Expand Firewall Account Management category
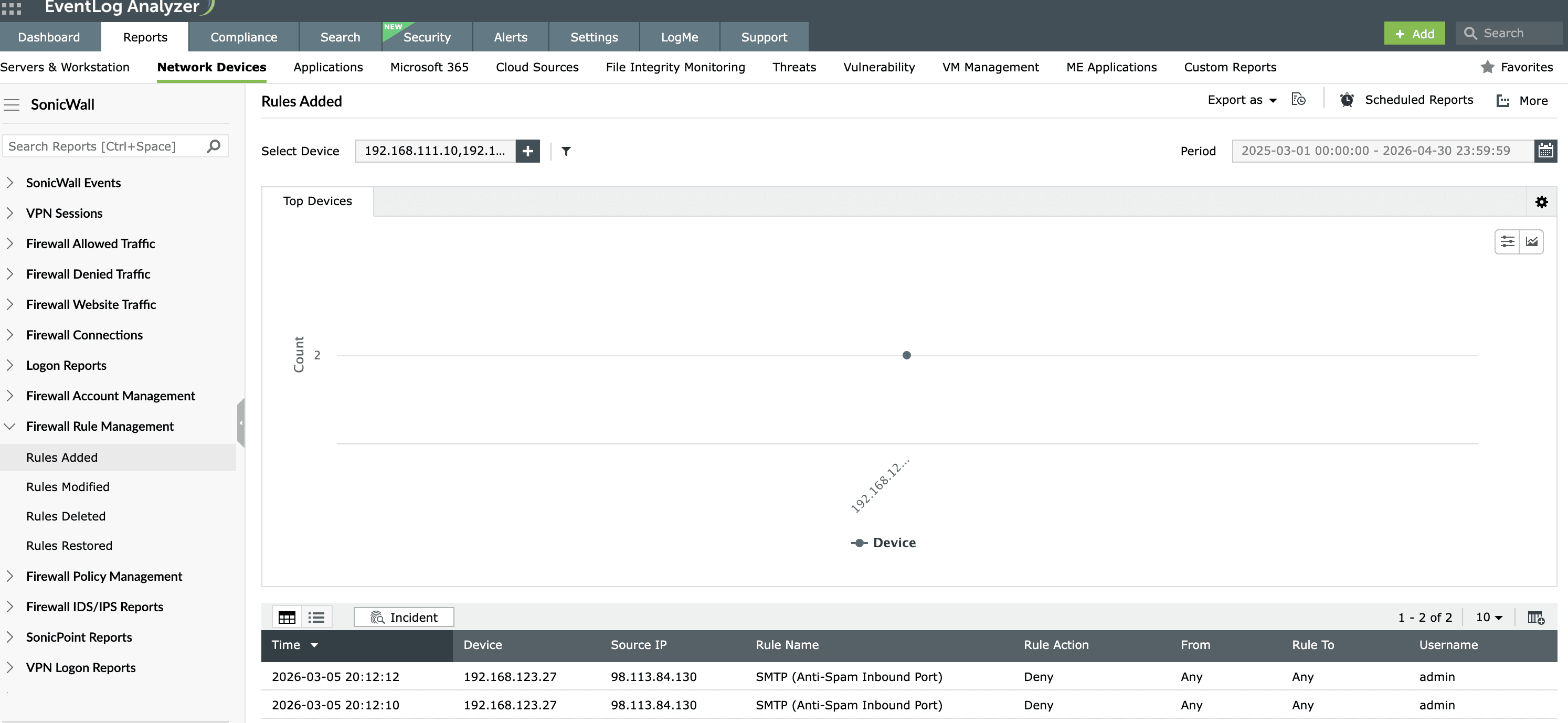Screen dimensions: 1568x723 [10, 396]
